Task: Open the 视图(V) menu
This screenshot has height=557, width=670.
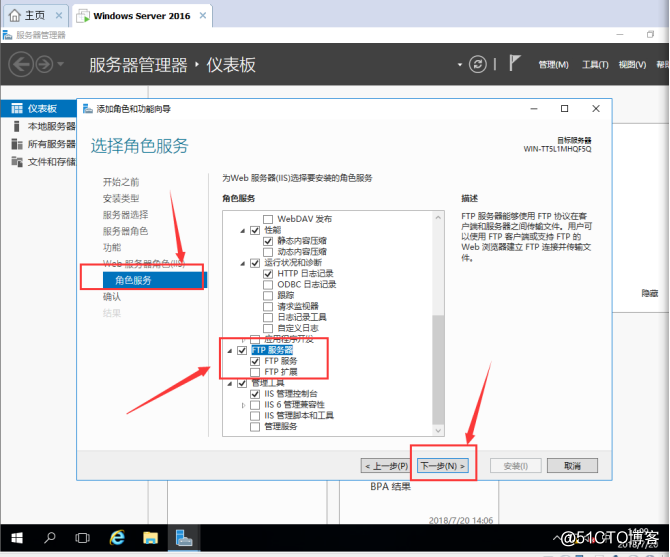Action: pos(632,64)
